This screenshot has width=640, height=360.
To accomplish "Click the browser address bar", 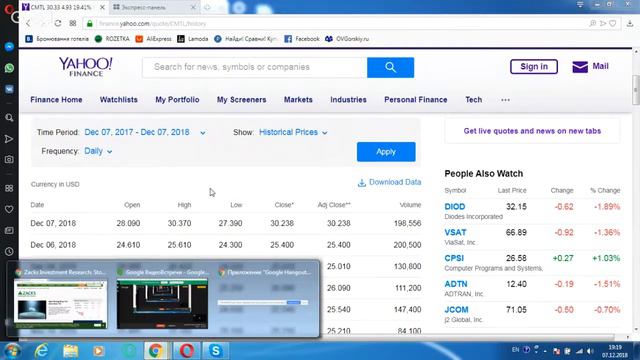I will 335,24.
